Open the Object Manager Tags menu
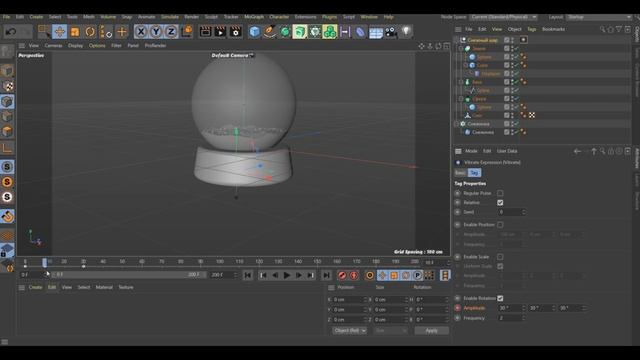The height and width of the screenshot is (360, 640). 531,29
